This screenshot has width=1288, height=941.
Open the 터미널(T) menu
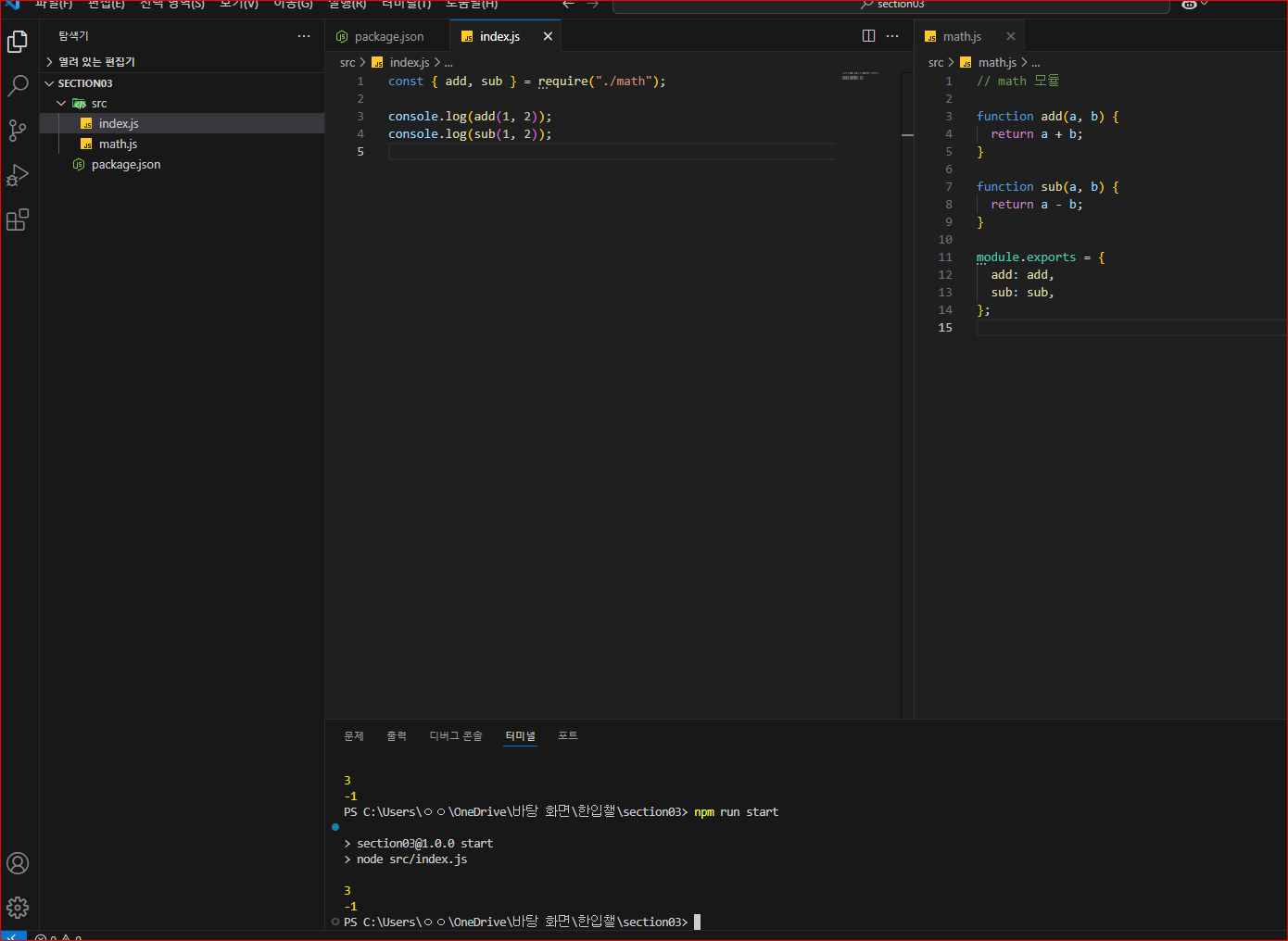pyautogui.click(x=407, y=5)
